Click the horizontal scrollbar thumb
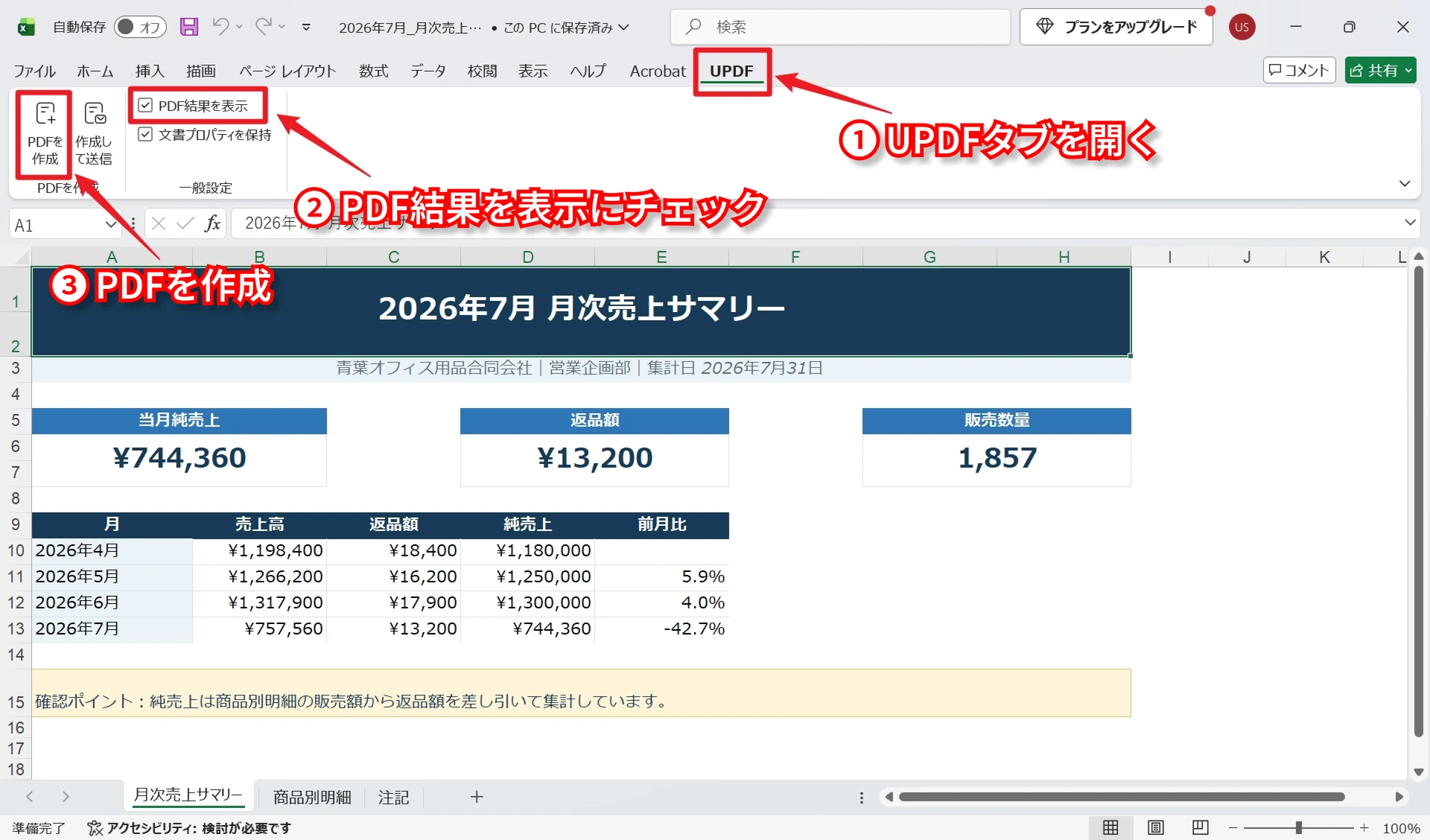The height and width of the screenshot is (840, 1430). [x=1121, y=797]
